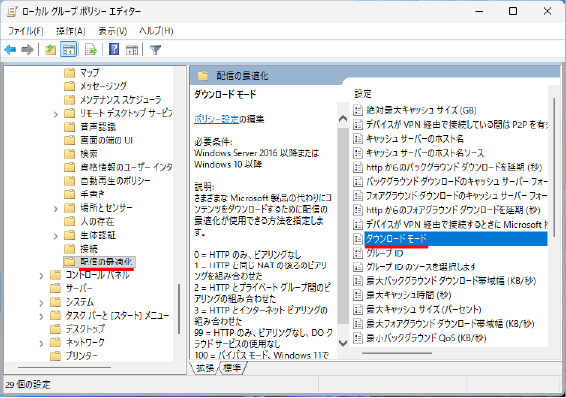Click the policy icon beside 最大キャッシュ時間 (秒)
The height and width of the screenshot is (398, 566).
(x=358, y=295)
